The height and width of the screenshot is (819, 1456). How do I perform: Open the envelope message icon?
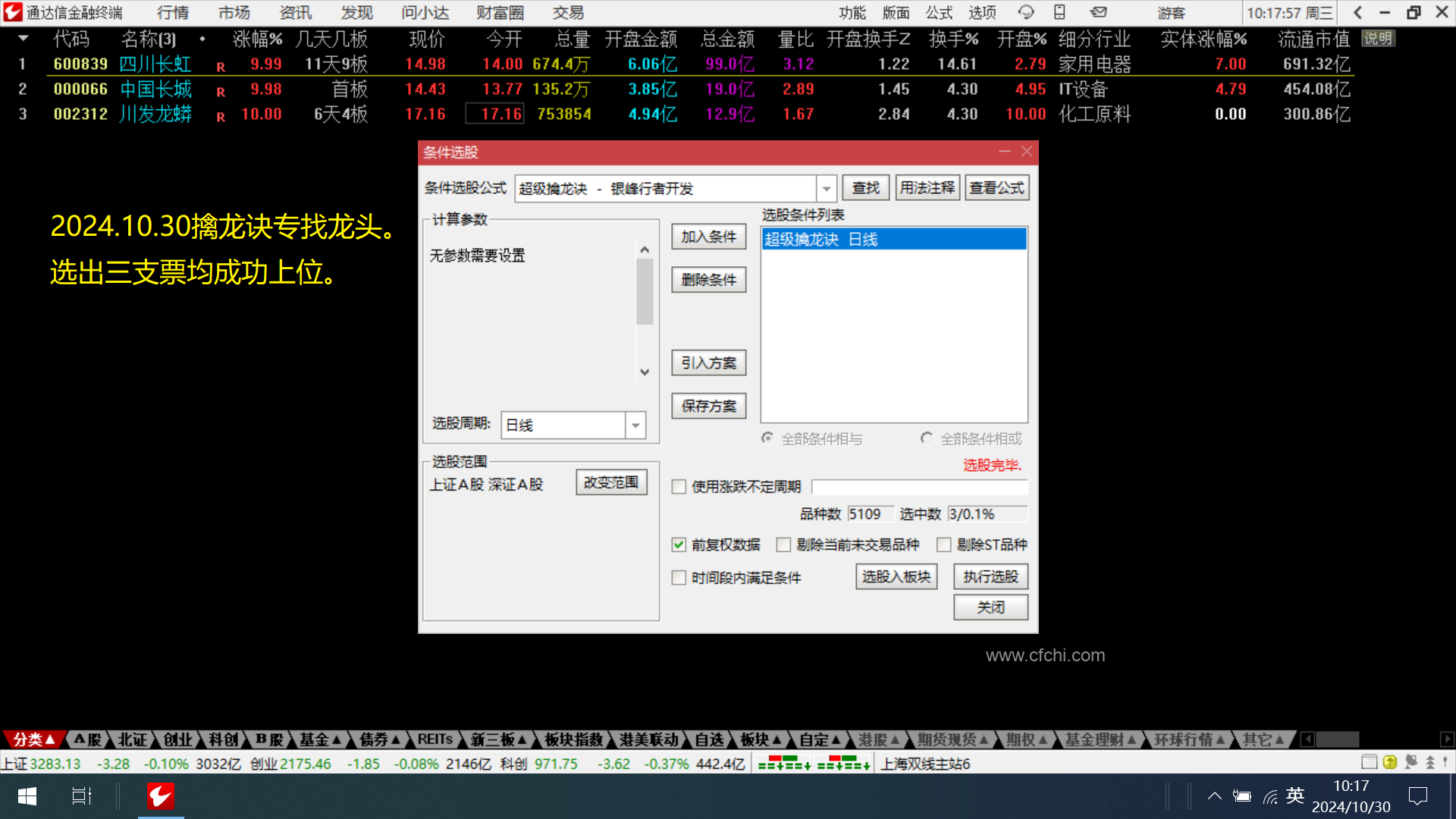click(1098, 12)
